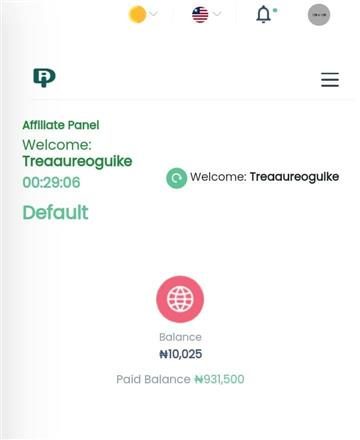Click the 00:29:06 timer
This screenshot has height=440, width=360.
51,182
